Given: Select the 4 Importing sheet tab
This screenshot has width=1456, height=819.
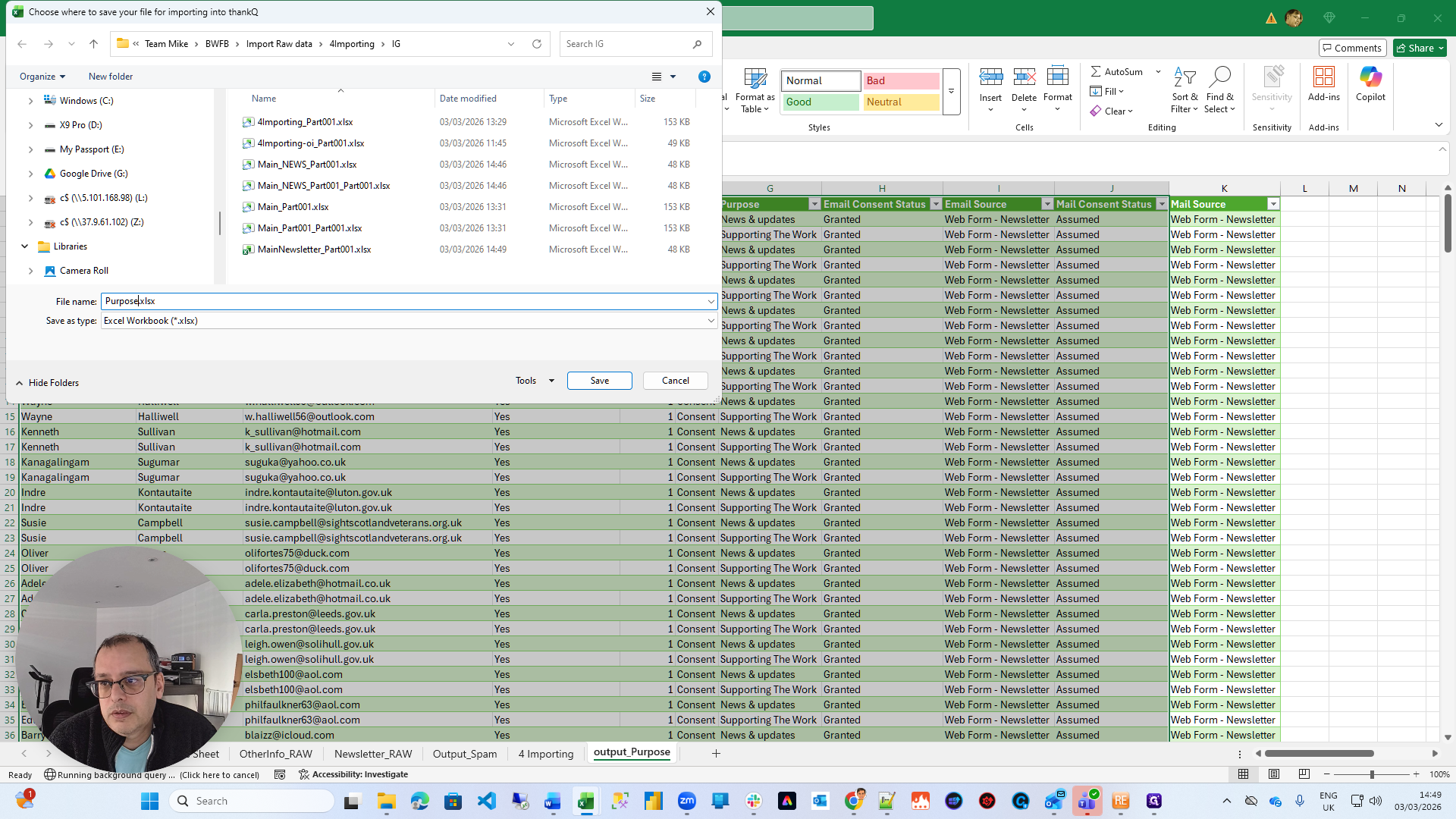Looking at the screenshot, I should pos(545,754).
